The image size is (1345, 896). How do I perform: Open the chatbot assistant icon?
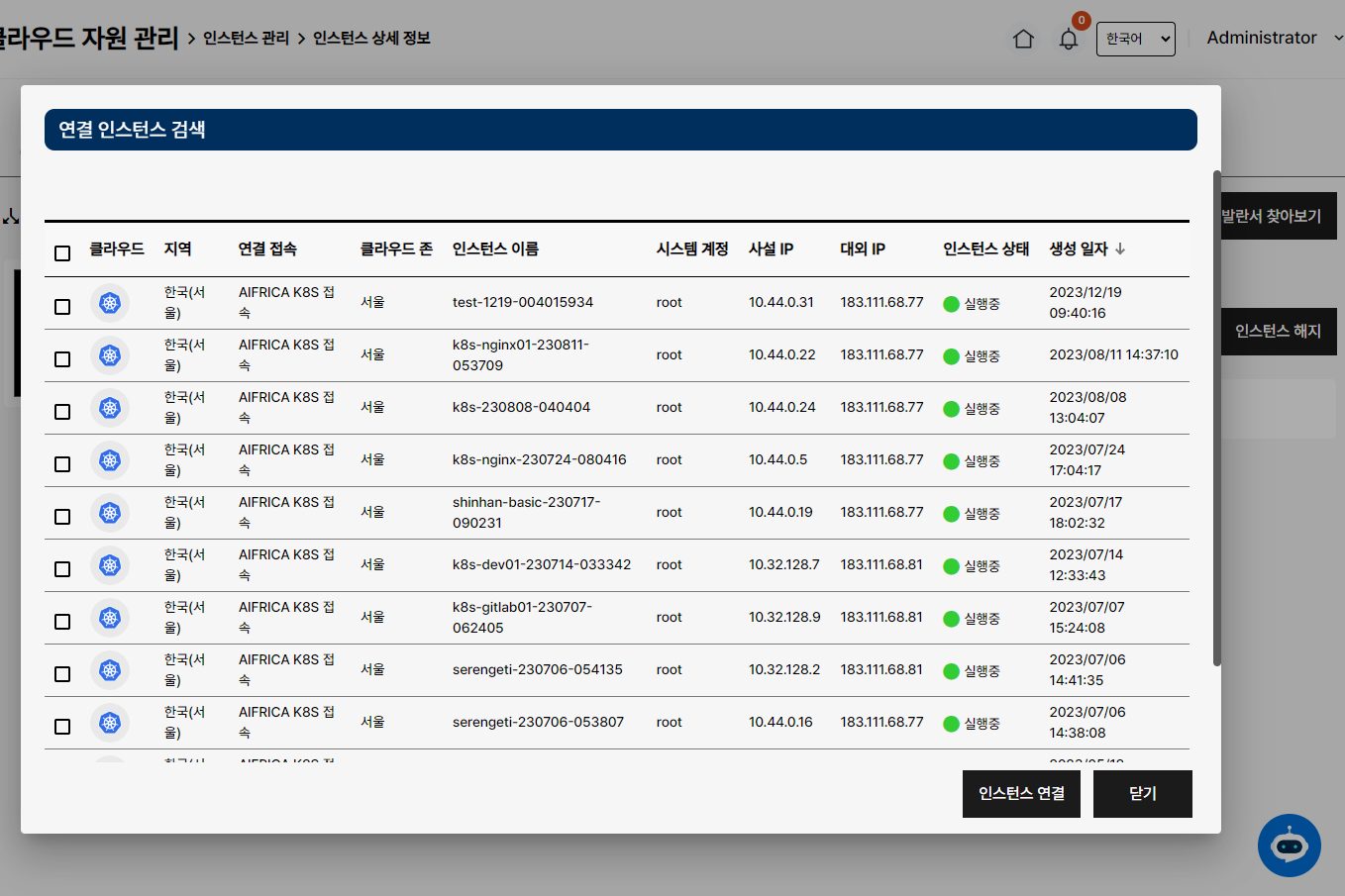click(1289, 845)
